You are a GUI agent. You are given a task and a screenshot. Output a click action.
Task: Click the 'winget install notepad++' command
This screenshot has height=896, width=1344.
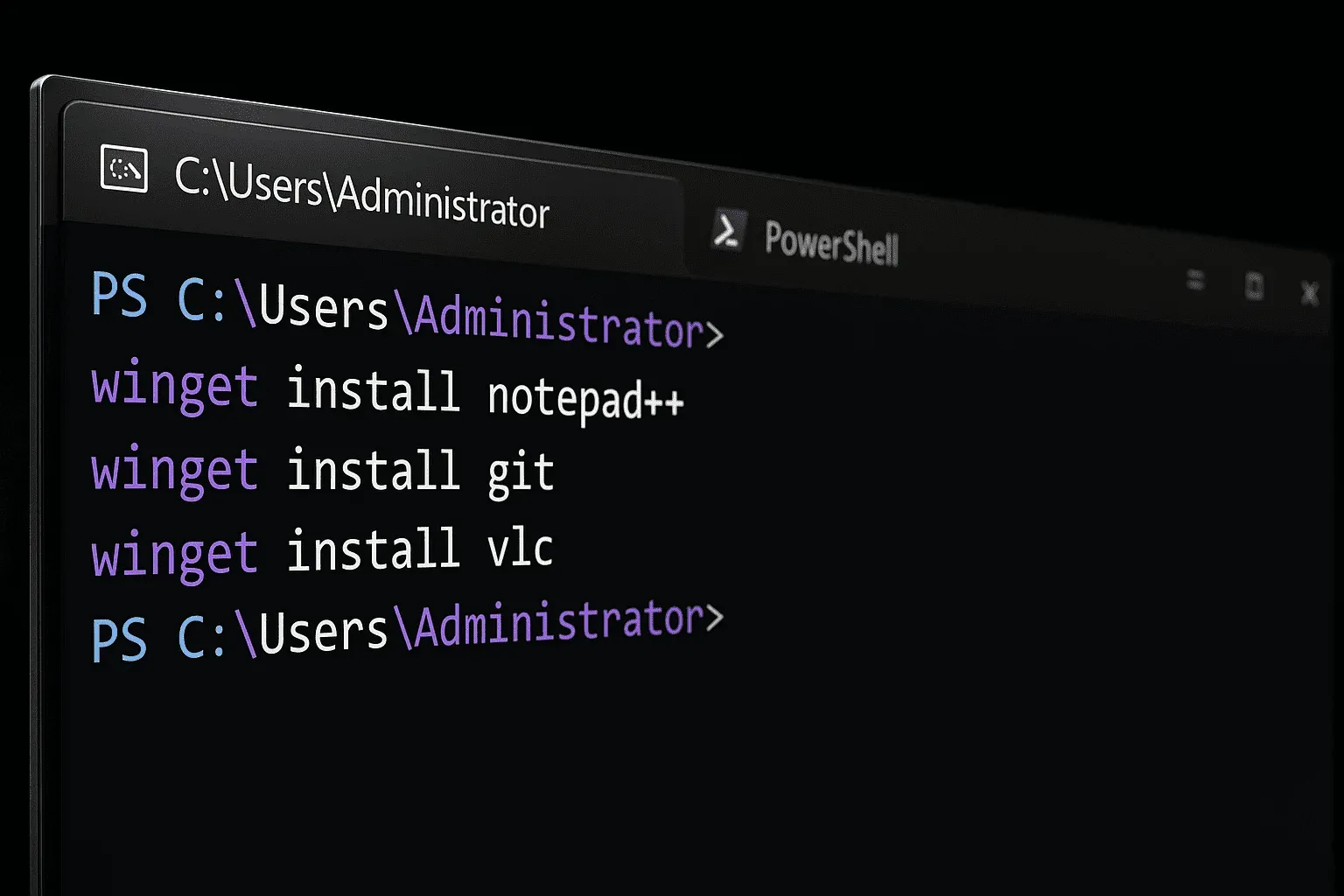point(388,392)
